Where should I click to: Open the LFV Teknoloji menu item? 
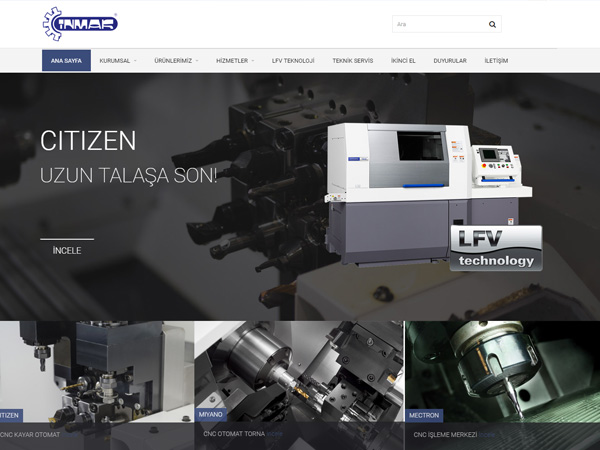(293, 61)
